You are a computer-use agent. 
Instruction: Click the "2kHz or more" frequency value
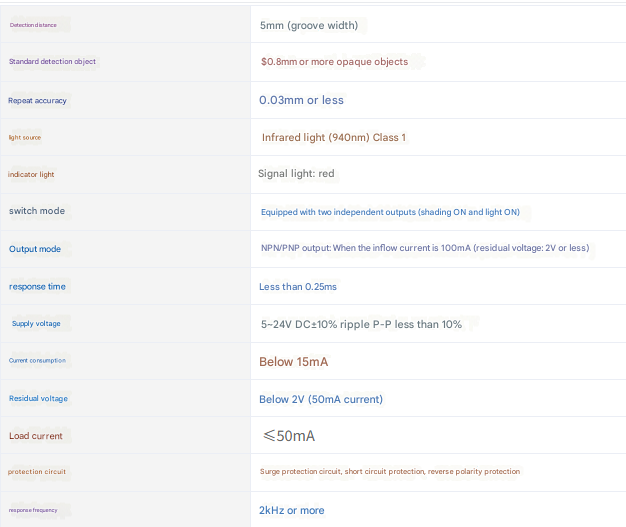(x=291, y=510)
